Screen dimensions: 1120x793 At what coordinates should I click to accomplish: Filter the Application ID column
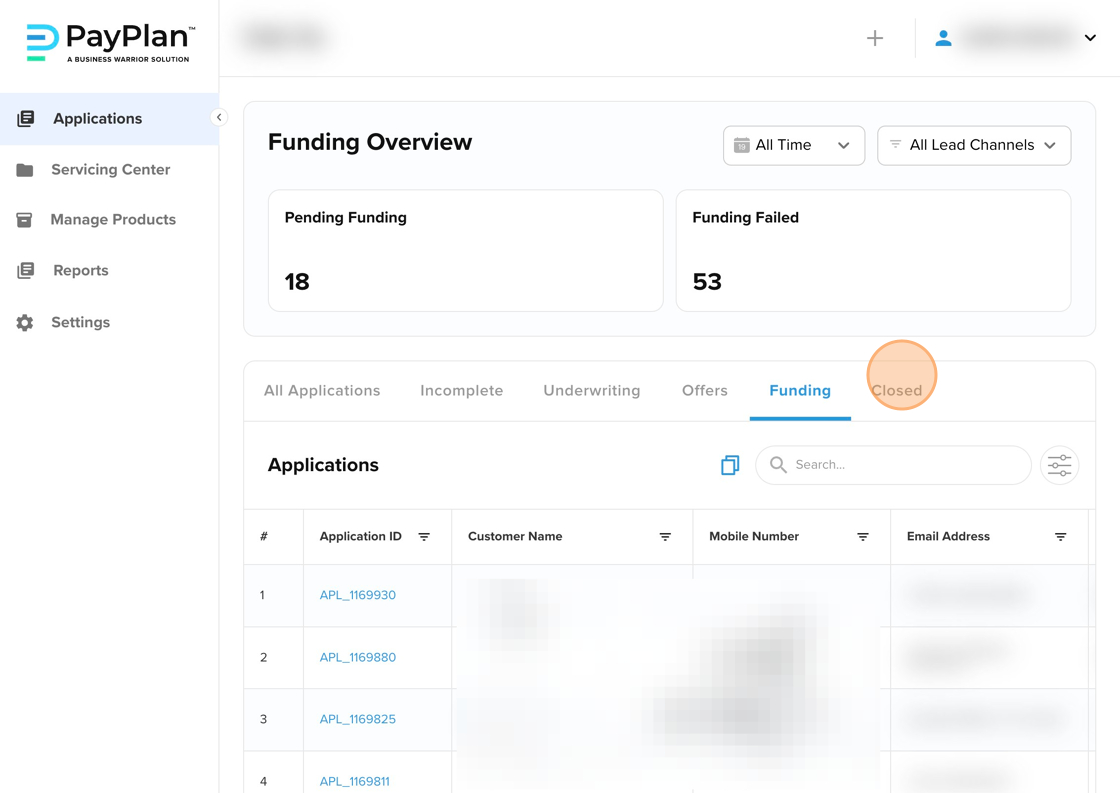424,537
